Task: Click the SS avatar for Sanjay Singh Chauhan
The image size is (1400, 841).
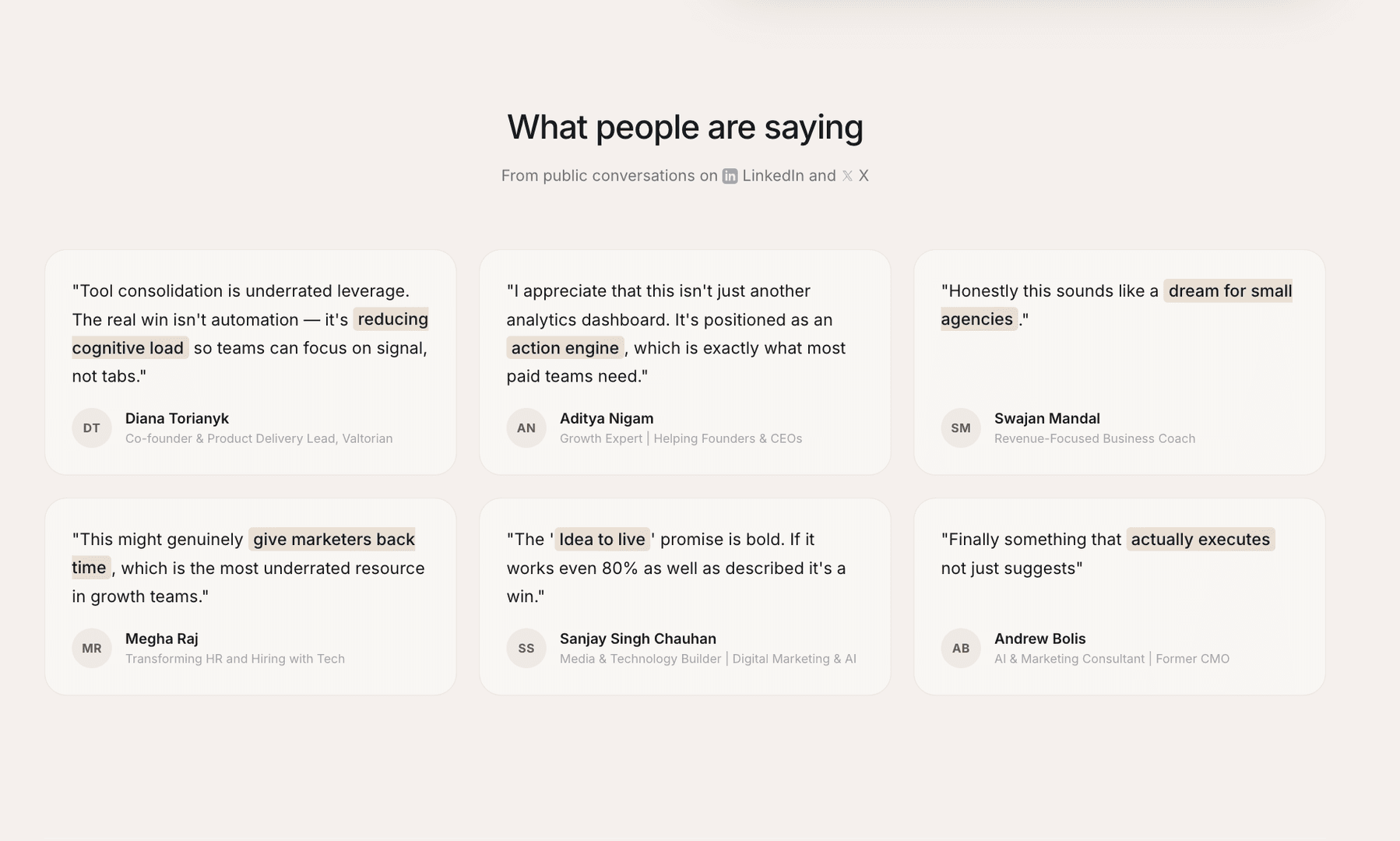Action: [x=526, y=648]
